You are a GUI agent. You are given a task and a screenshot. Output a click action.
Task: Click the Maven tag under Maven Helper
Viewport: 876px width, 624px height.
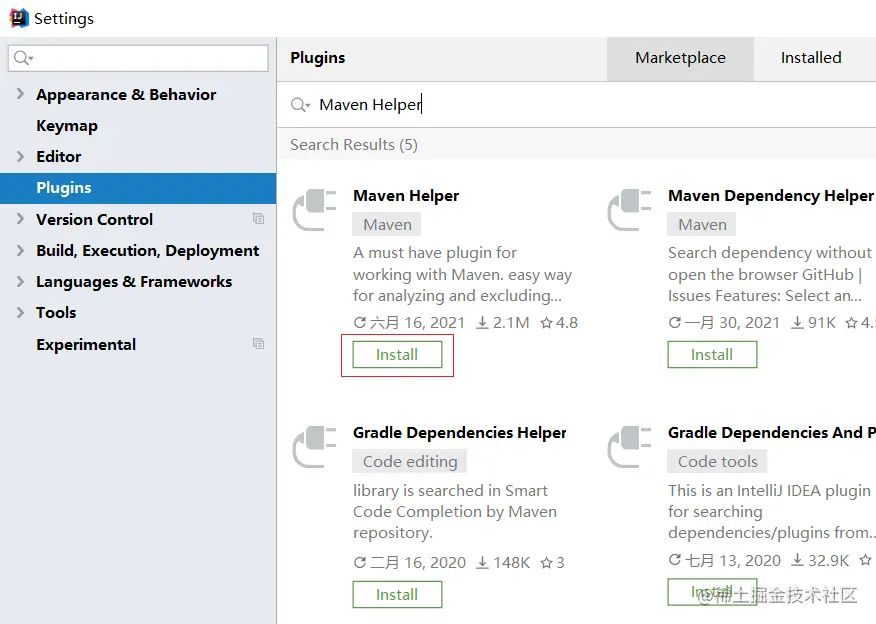tap(387, 225)
